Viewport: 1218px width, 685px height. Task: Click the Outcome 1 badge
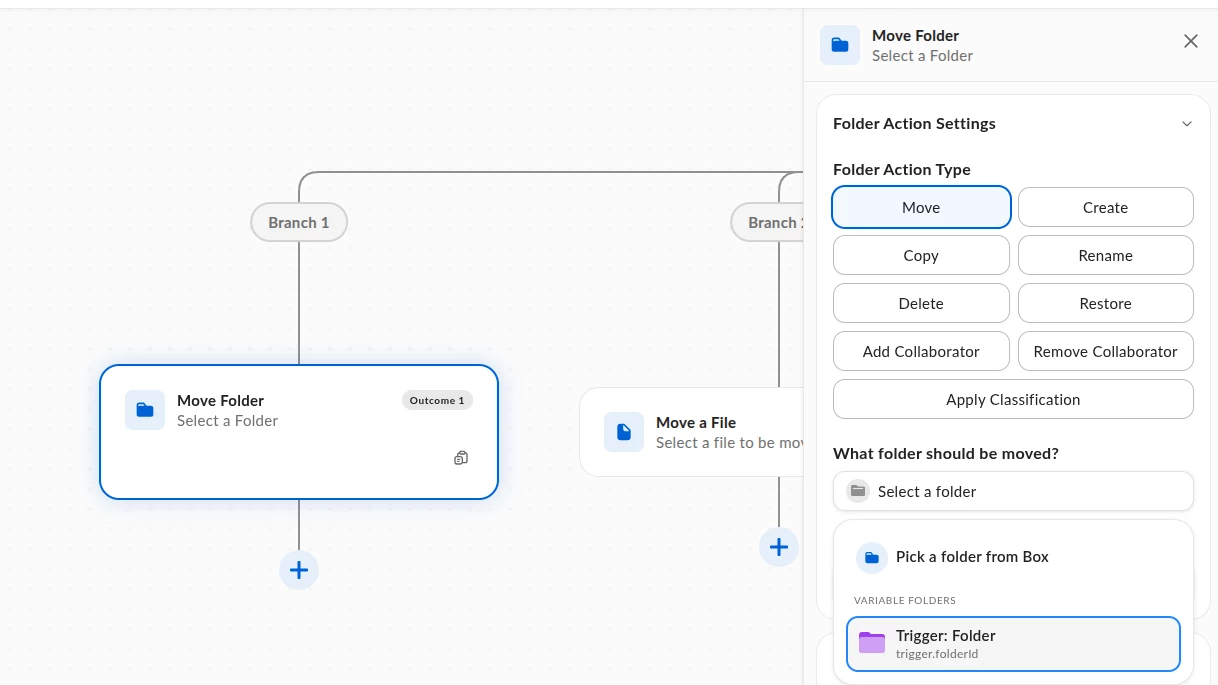pos(437,400)
